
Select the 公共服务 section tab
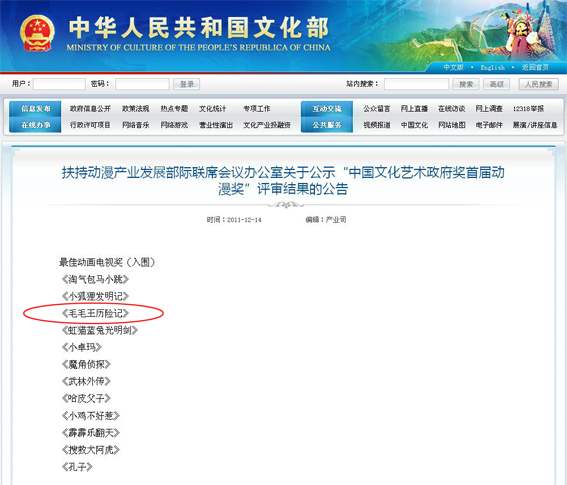327,125
